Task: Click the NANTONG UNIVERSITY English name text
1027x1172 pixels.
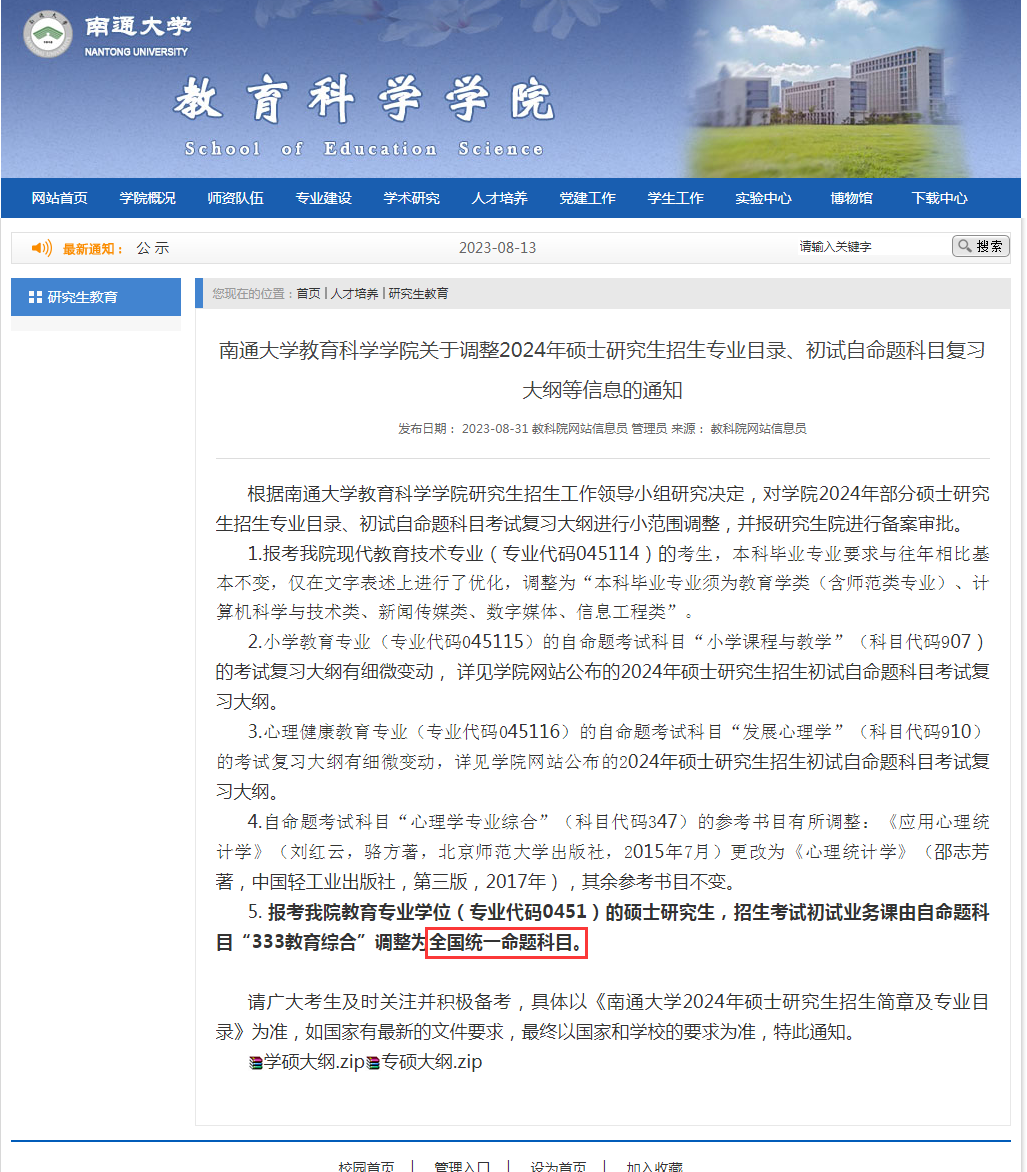Action: pyautogui.click(x=136, y=52)
